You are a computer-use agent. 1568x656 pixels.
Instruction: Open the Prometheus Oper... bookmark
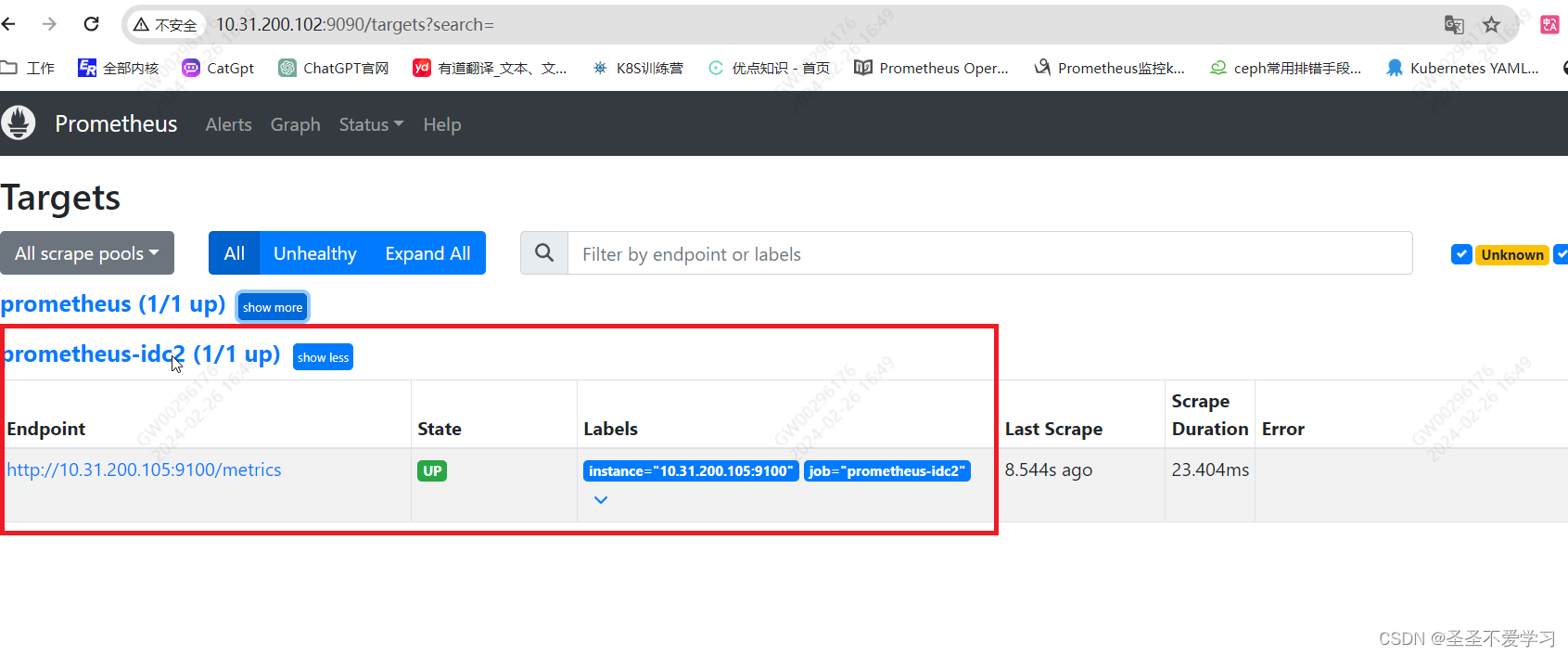coord(931,68)
